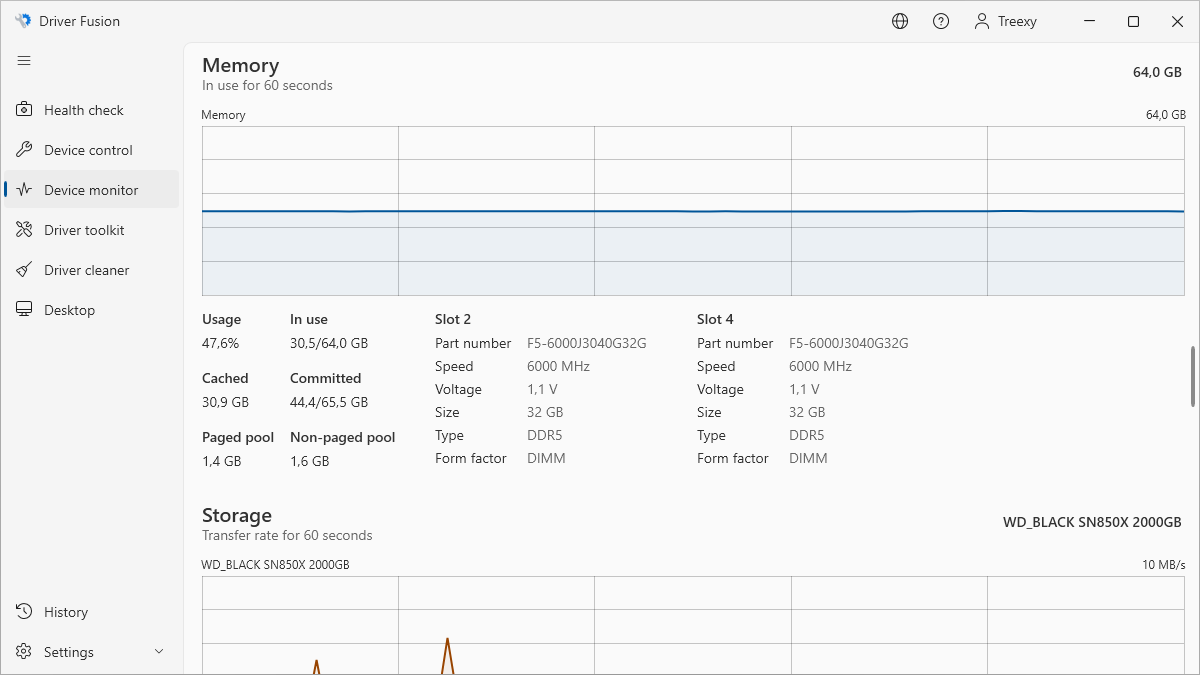This screenshot has height=675, width=1200.
Task: Expand the Settings chevron arrow
Action: tap(159, 652)
